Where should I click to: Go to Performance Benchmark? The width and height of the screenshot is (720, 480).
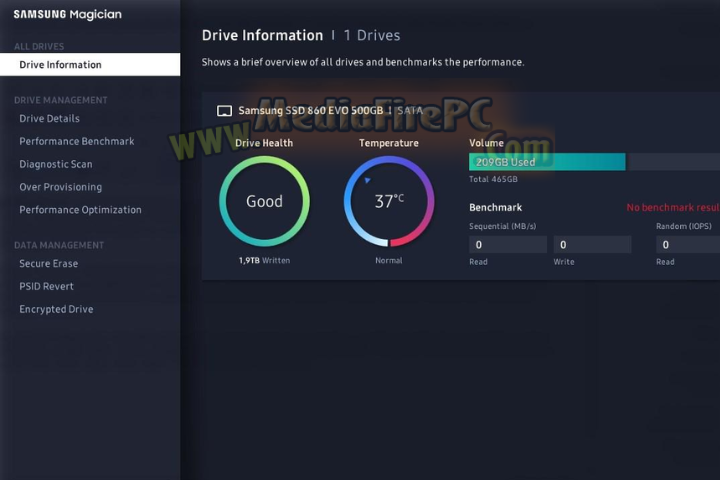(77, 141)
